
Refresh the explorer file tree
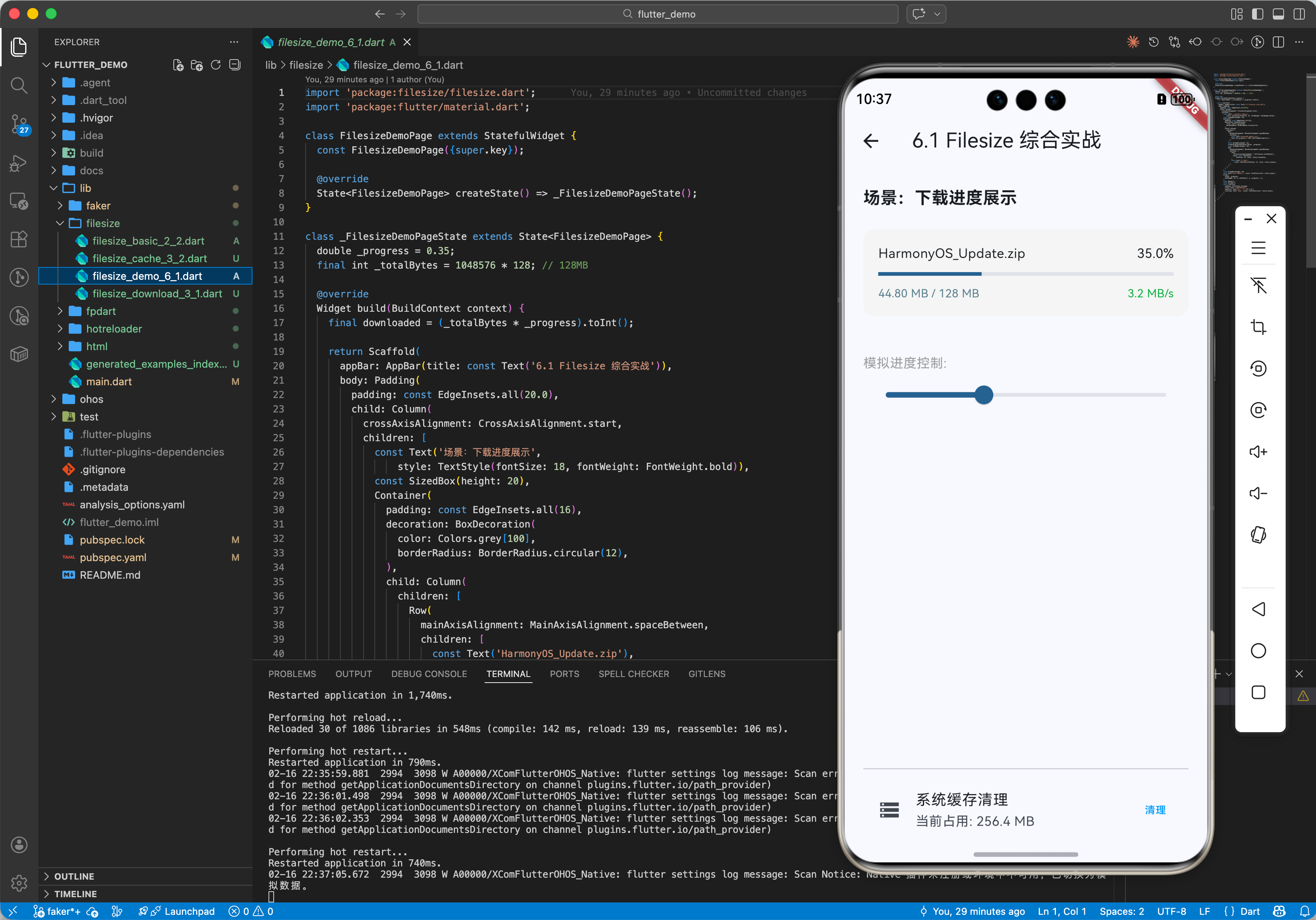(215, 65)
